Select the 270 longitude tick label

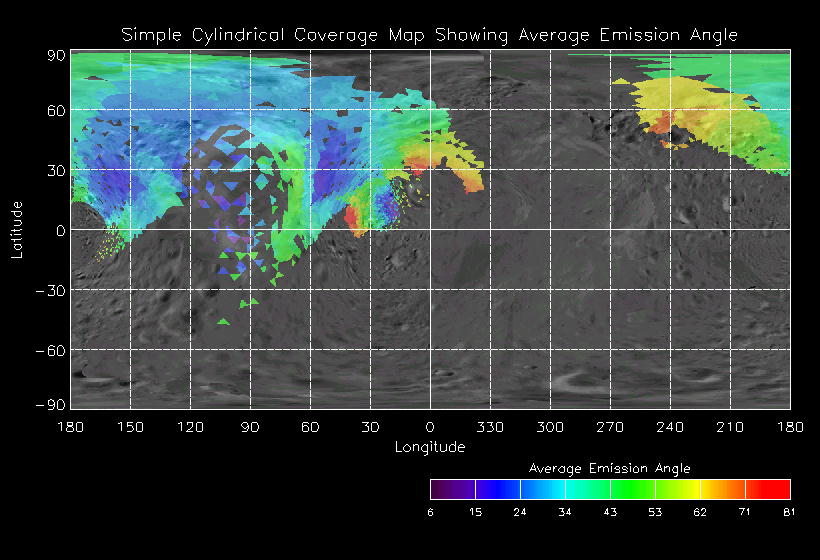[609, 427]
